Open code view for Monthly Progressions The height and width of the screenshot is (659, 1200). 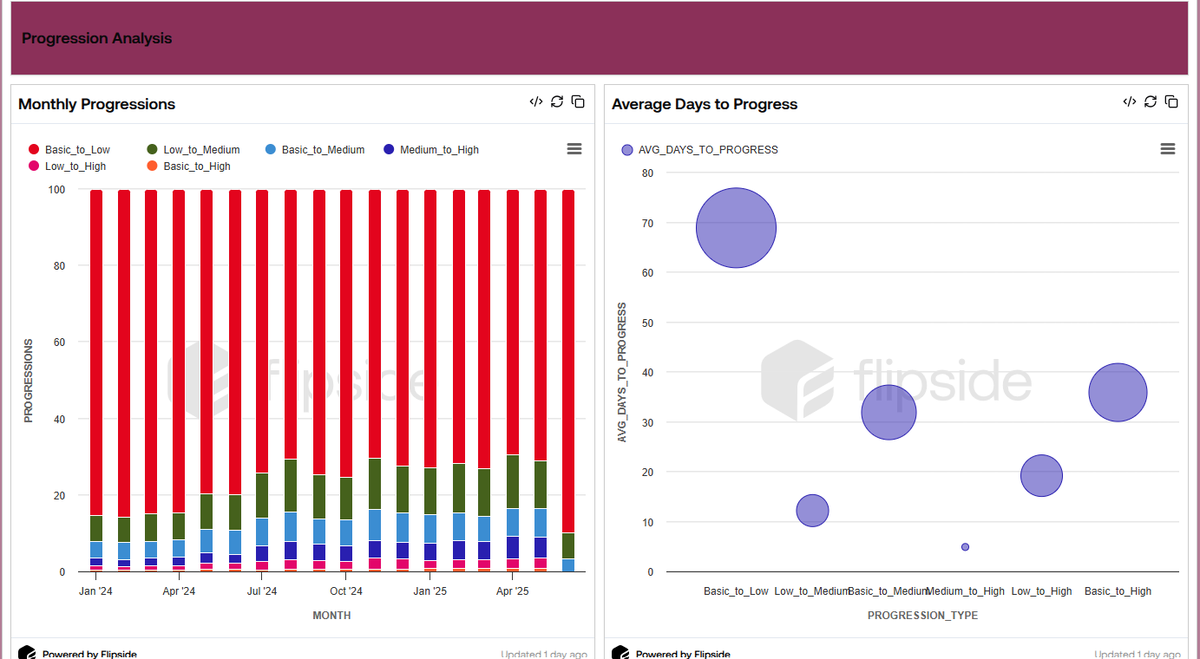[x=536, y=102]
